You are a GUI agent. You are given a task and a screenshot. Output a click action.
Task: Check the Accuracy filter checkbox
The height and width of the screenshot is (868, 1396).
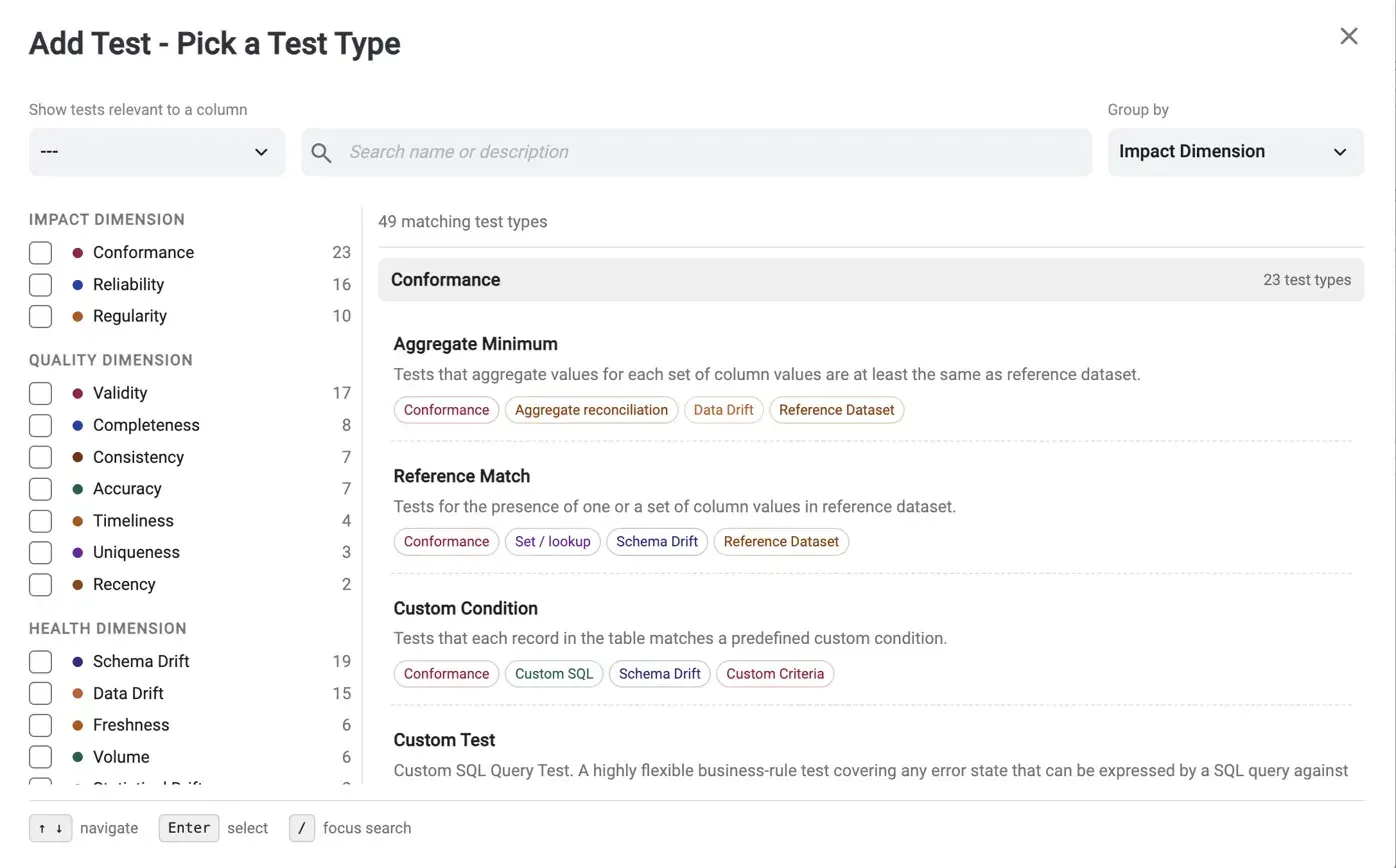(40, 489)
